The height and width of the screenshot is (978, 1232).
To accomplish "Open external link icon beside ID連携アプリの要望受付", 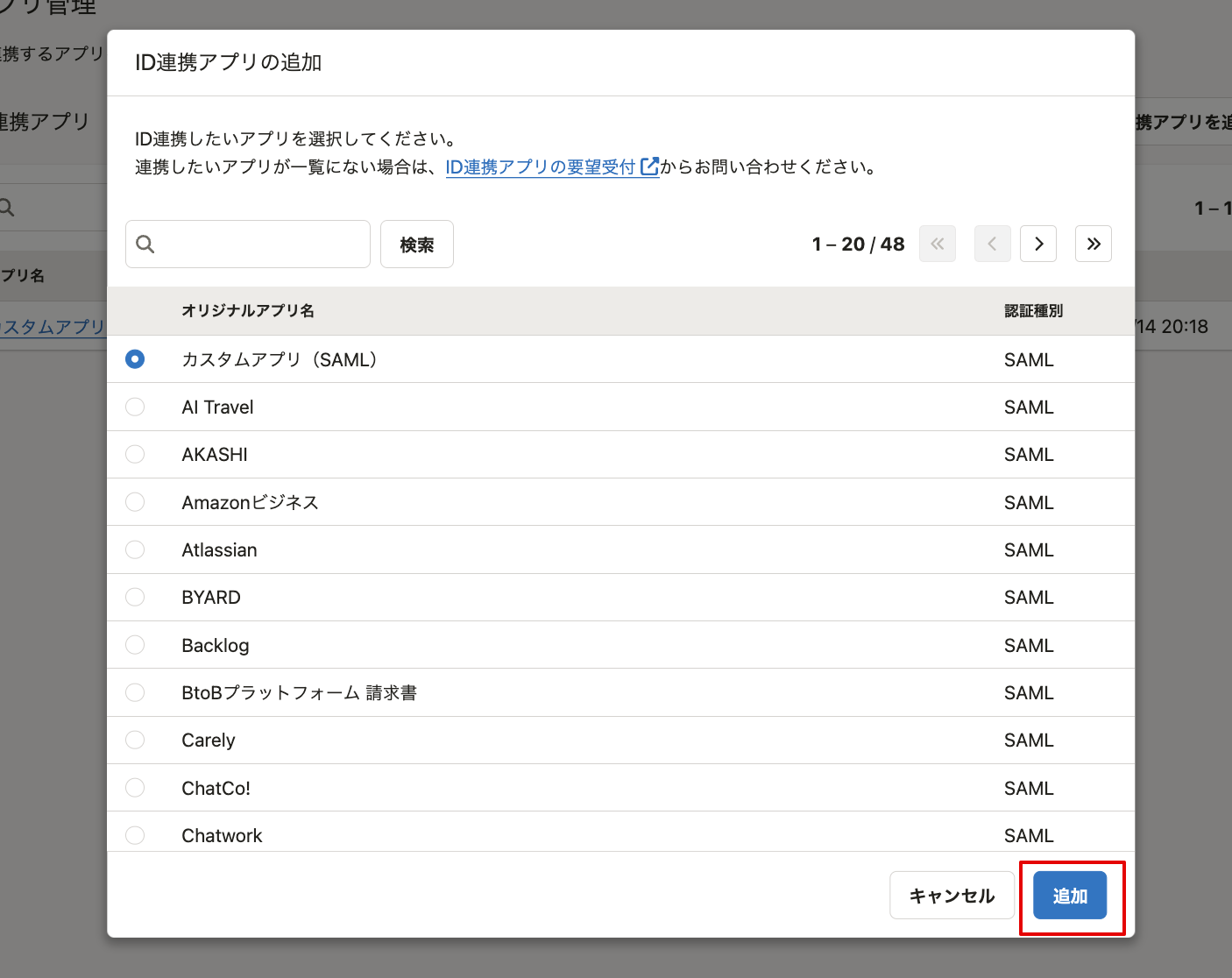I will pos(649,167).
